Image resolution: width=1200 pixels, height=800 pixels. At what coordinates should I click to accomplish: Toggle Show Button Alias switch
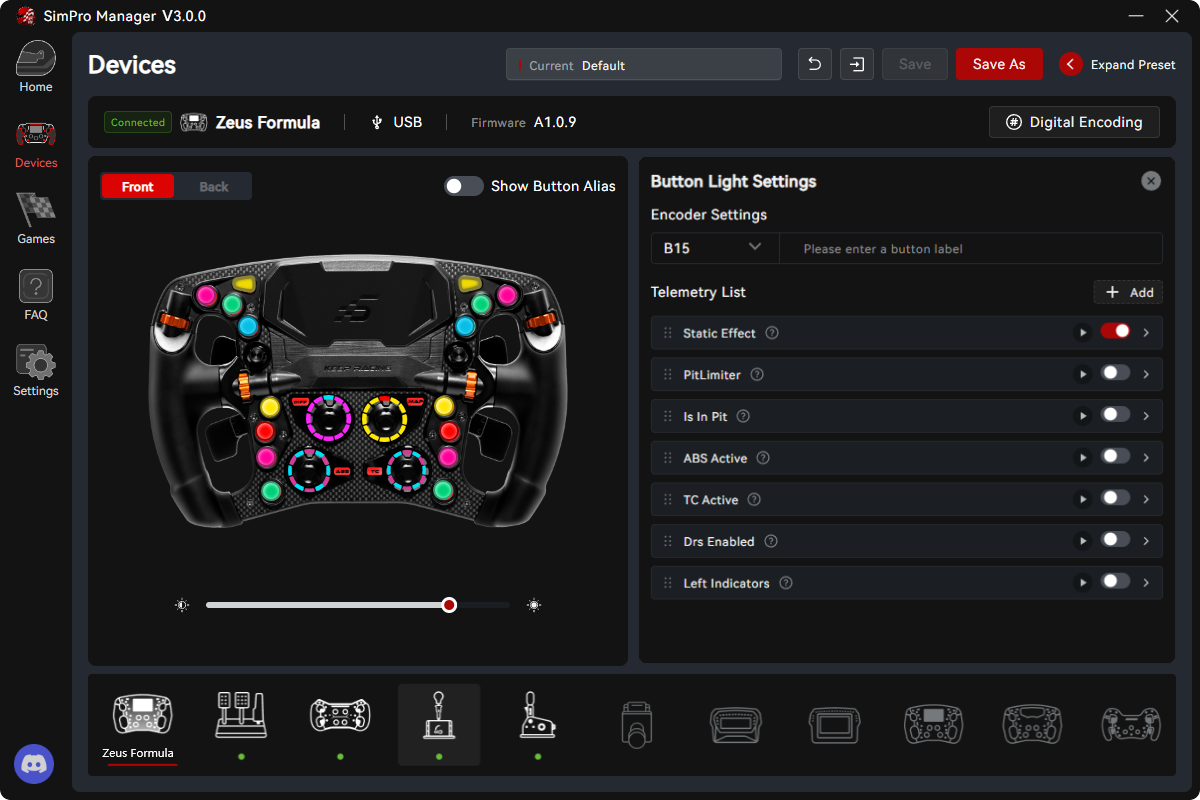(464, 186)
